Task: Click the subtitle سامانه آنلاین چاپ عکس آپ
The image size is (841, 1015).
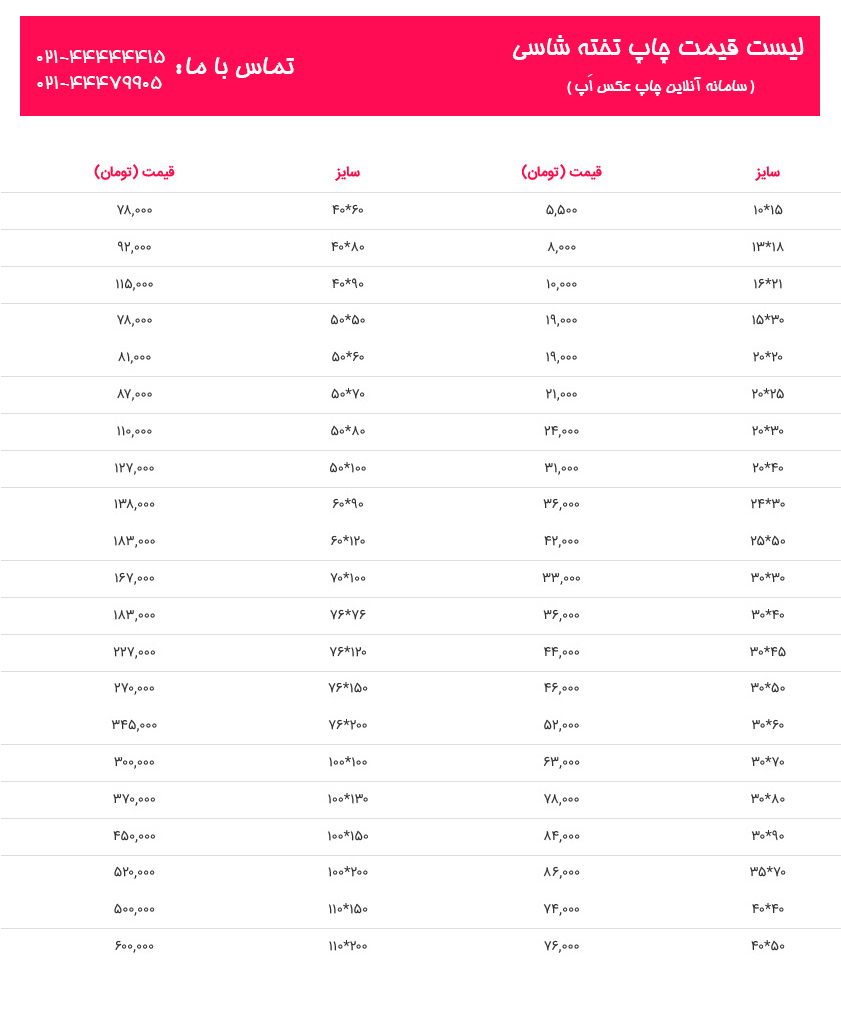Action: (660, 86)
